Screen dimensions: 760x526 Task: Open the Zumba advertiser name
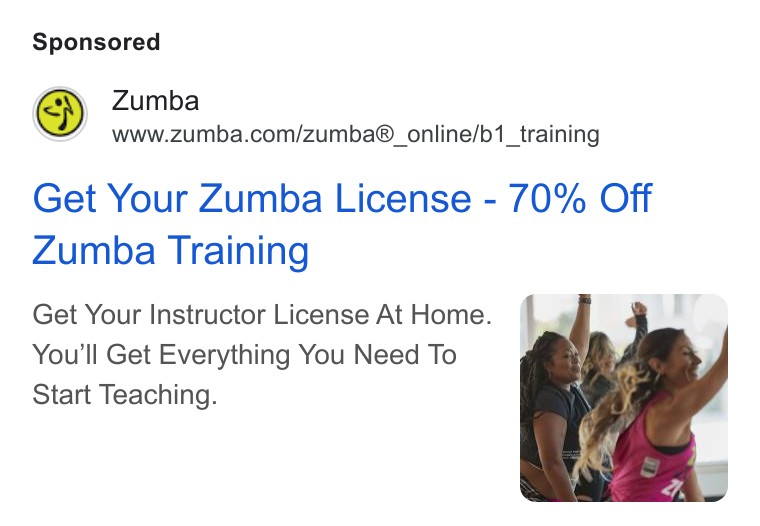coord(155,101)
